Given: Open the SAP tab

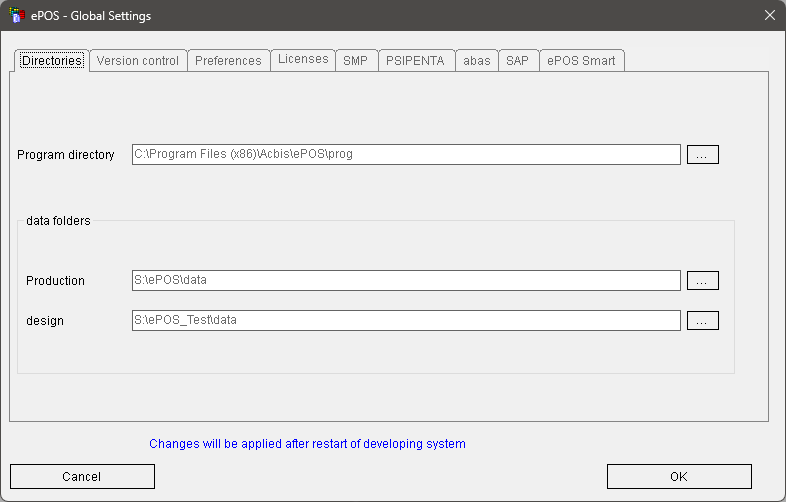Looking at the screenshot, I should tap(518, 61).
